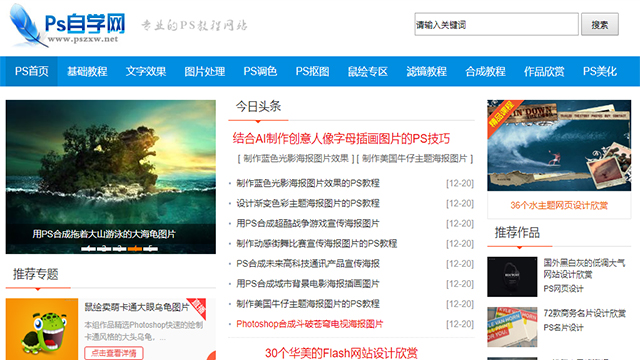Open 制作美国牛仔主题海报图片的PS教程 article
Screen dimensions: 640x360
pos(308,304)
